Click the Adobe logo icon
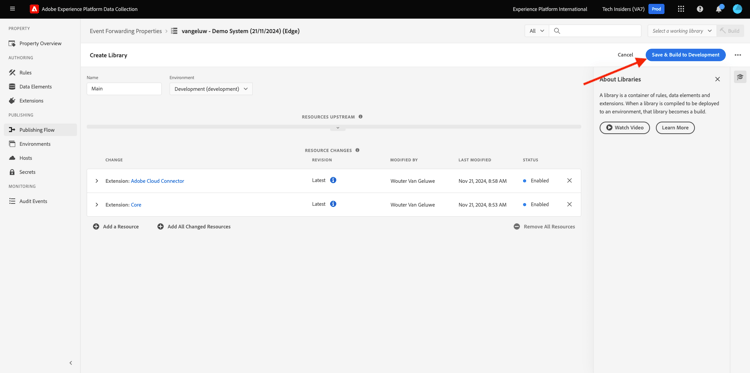Viewport: 750px width, 373px height. [34, 9]
